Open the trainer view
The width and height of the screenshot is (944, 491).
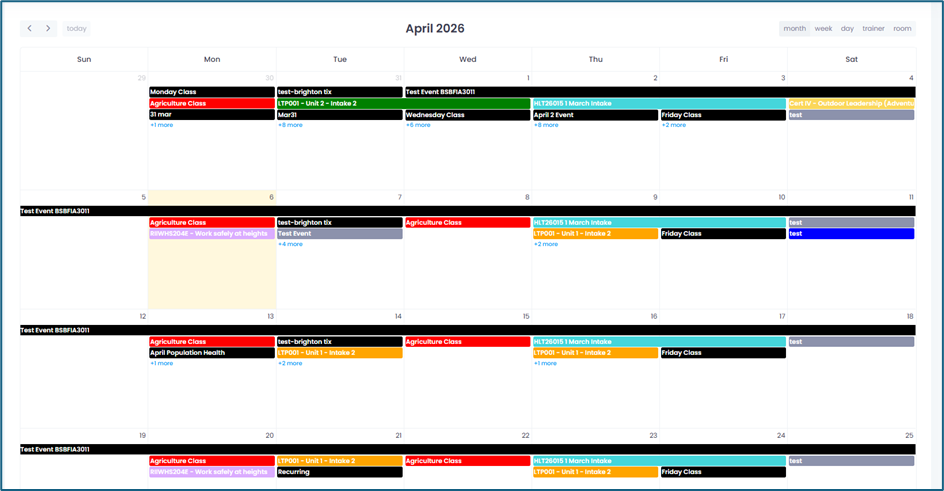point(873,29)
